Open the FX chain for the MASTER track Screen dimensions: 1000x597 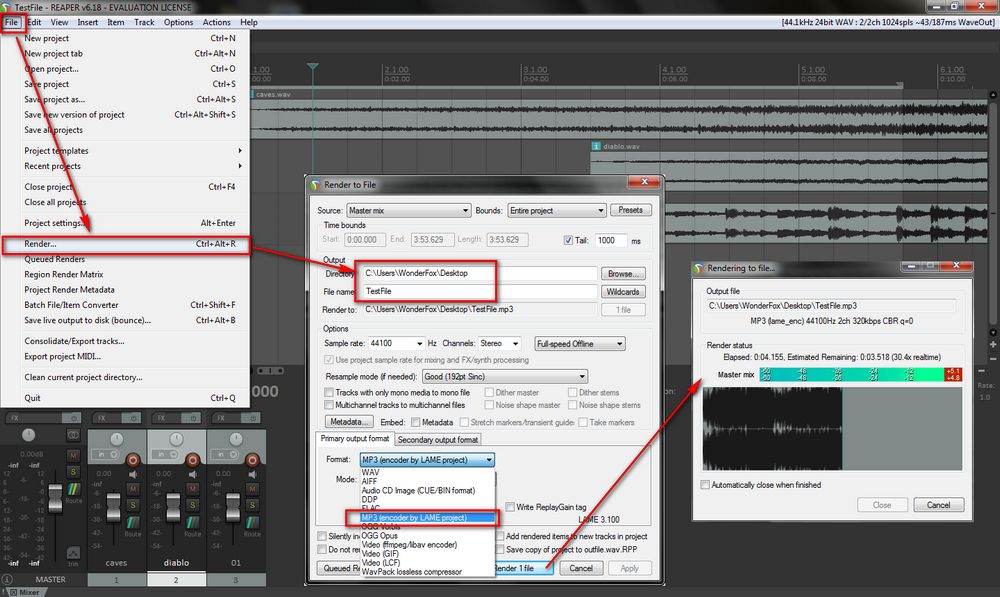tap(34, 418)
